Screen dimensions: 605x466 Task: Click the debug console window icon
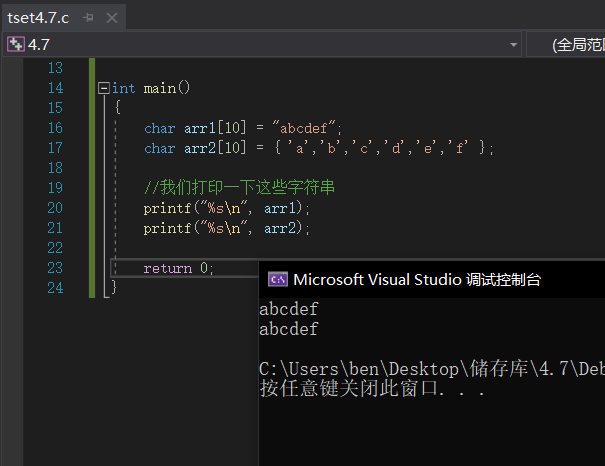click(278, 280)
